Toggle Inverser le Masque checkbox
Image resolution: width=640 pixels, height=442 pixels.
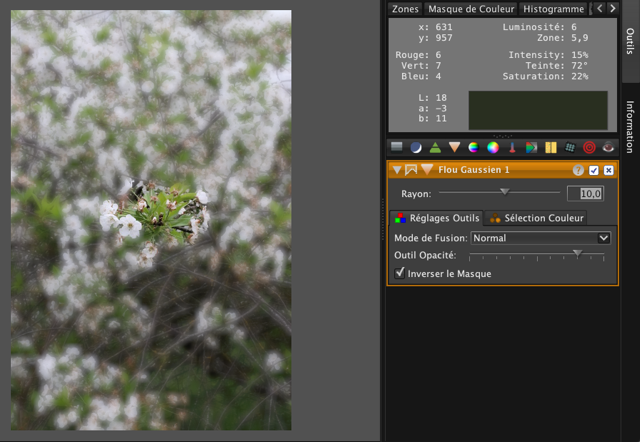401,273
